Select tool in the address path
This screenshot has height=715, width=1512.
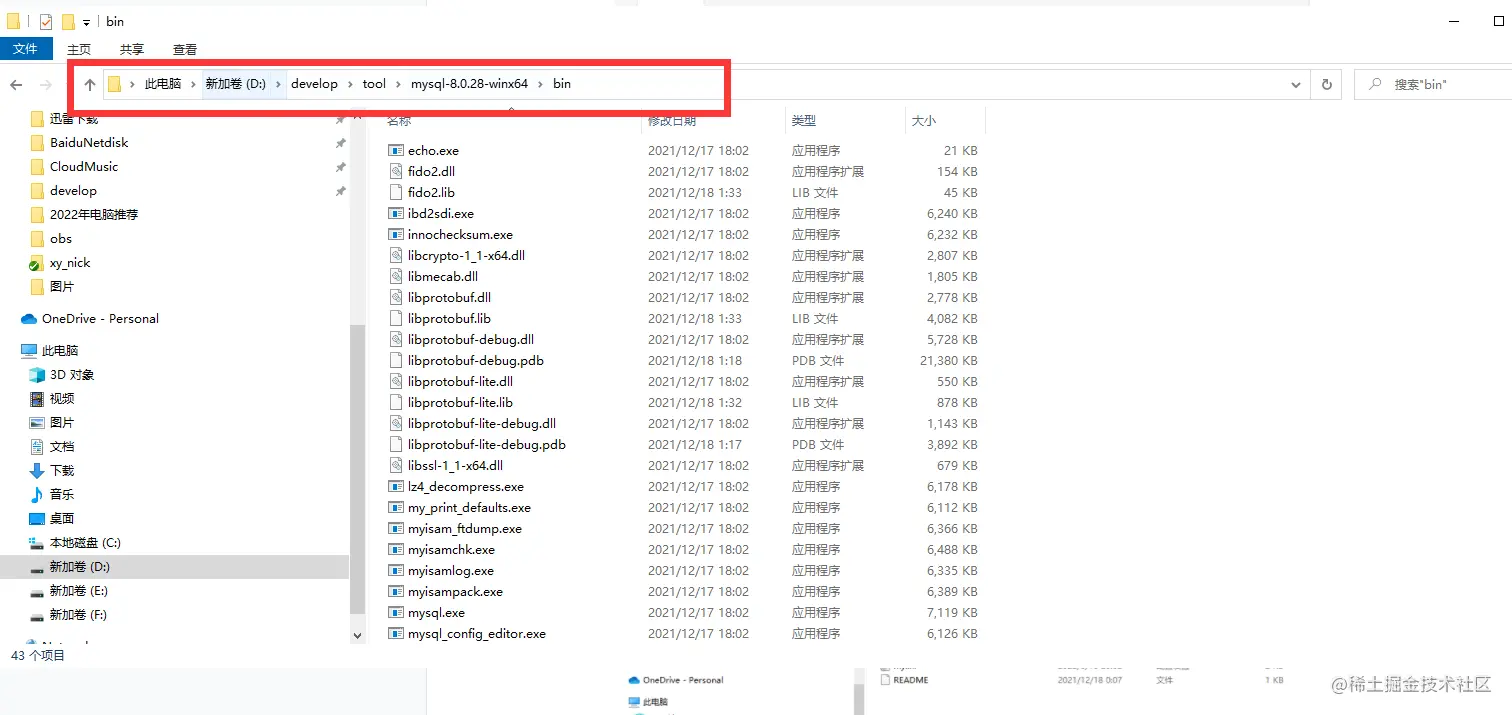pos(374,84)
